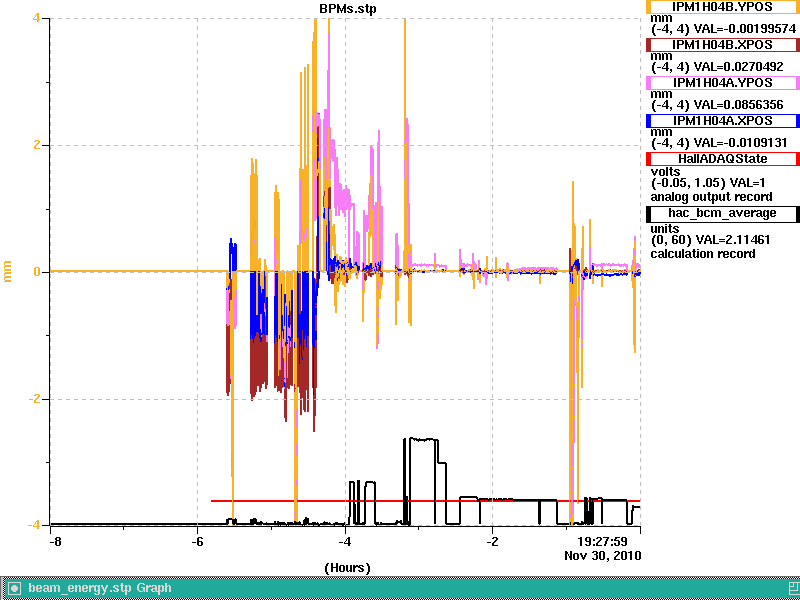Click the -6 tick label on time axis
Screen dimensions: 800x600
(197, 541)
